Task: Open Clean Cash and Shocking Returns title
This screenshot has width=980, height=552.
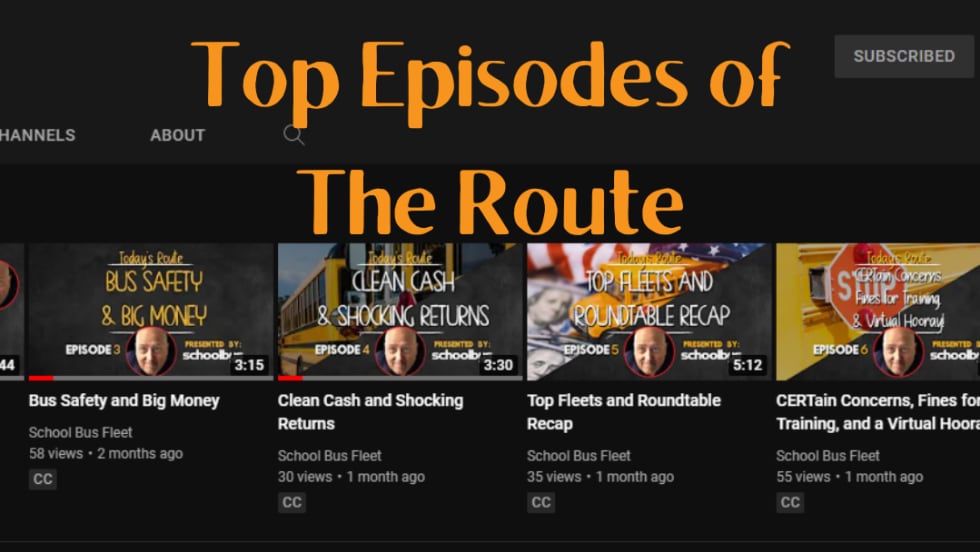Action: [x=371, y=412]
